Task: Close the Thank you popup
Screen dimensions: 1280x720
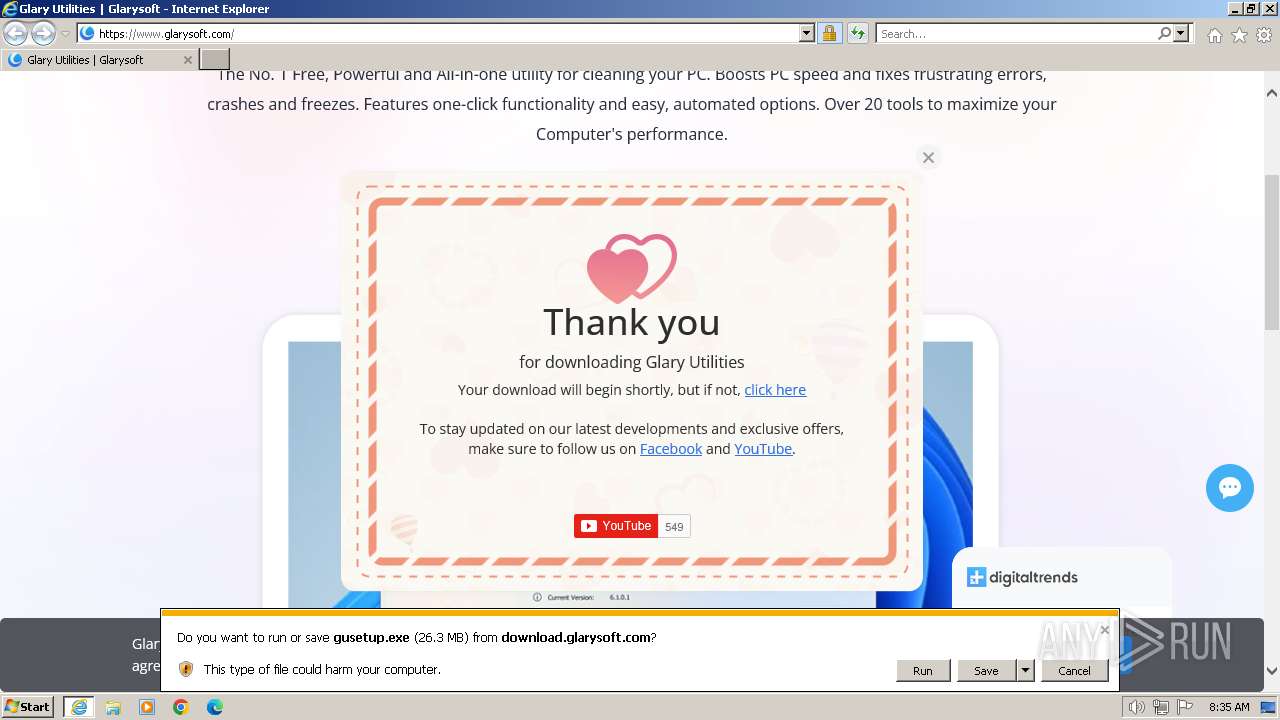Action: click(928, 157)
